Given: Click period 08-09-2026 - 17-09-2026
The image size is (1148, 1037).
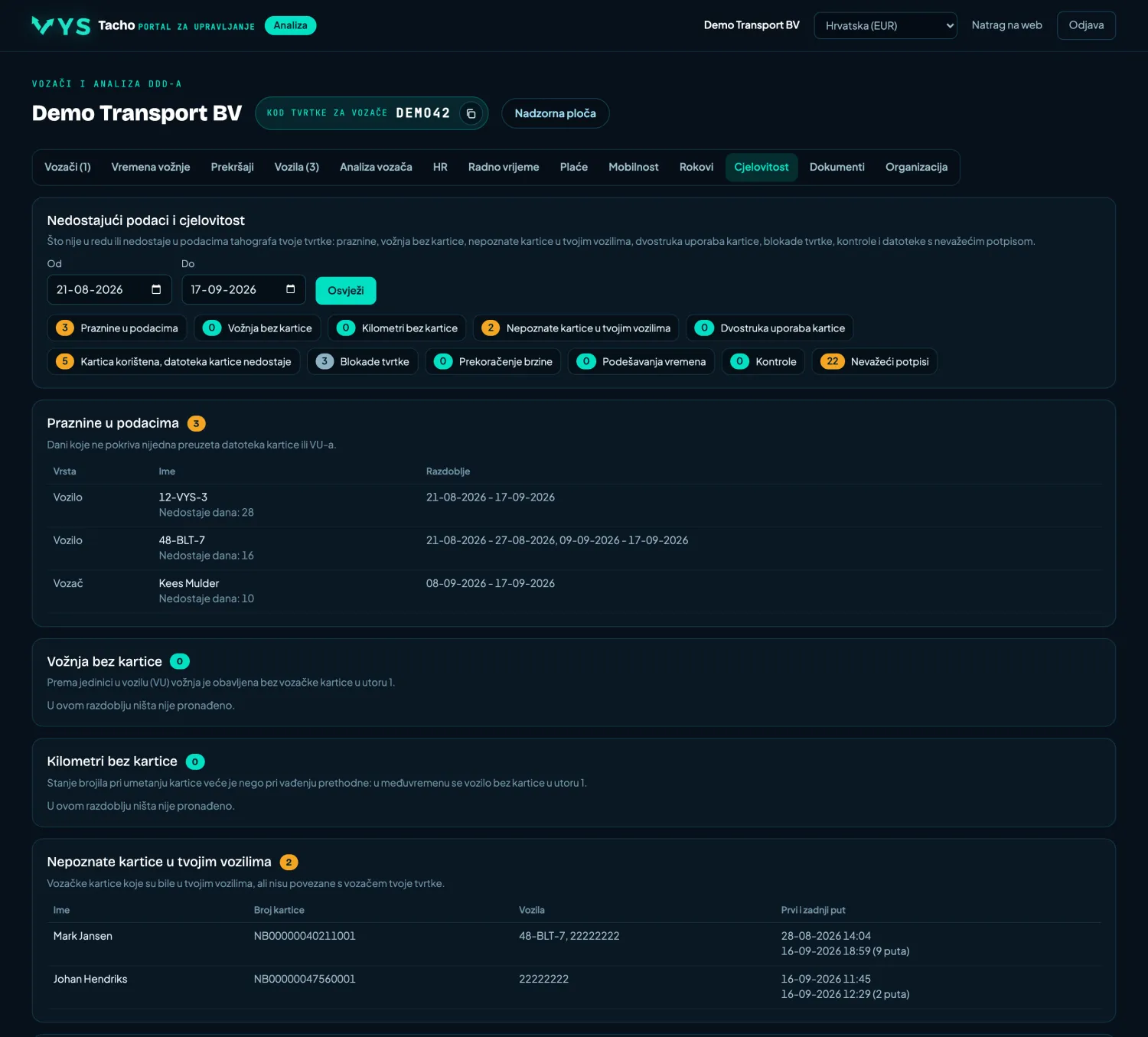Looking at the screenshot, I should click(x=491, y=583).
